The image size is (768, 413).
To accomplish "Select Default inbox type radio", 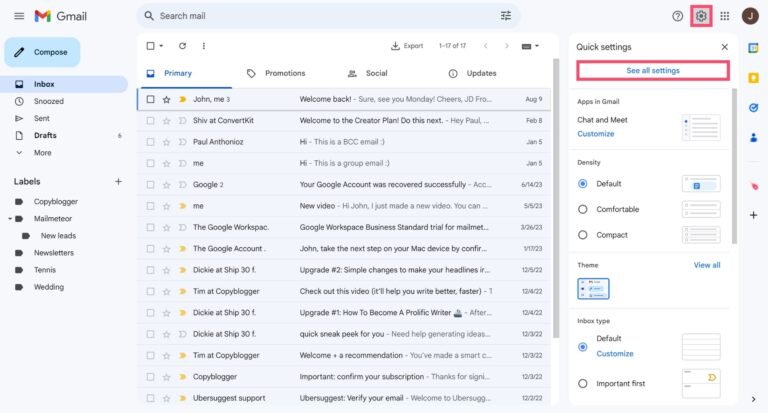I will pyautogui.click(x=582, y=347).
